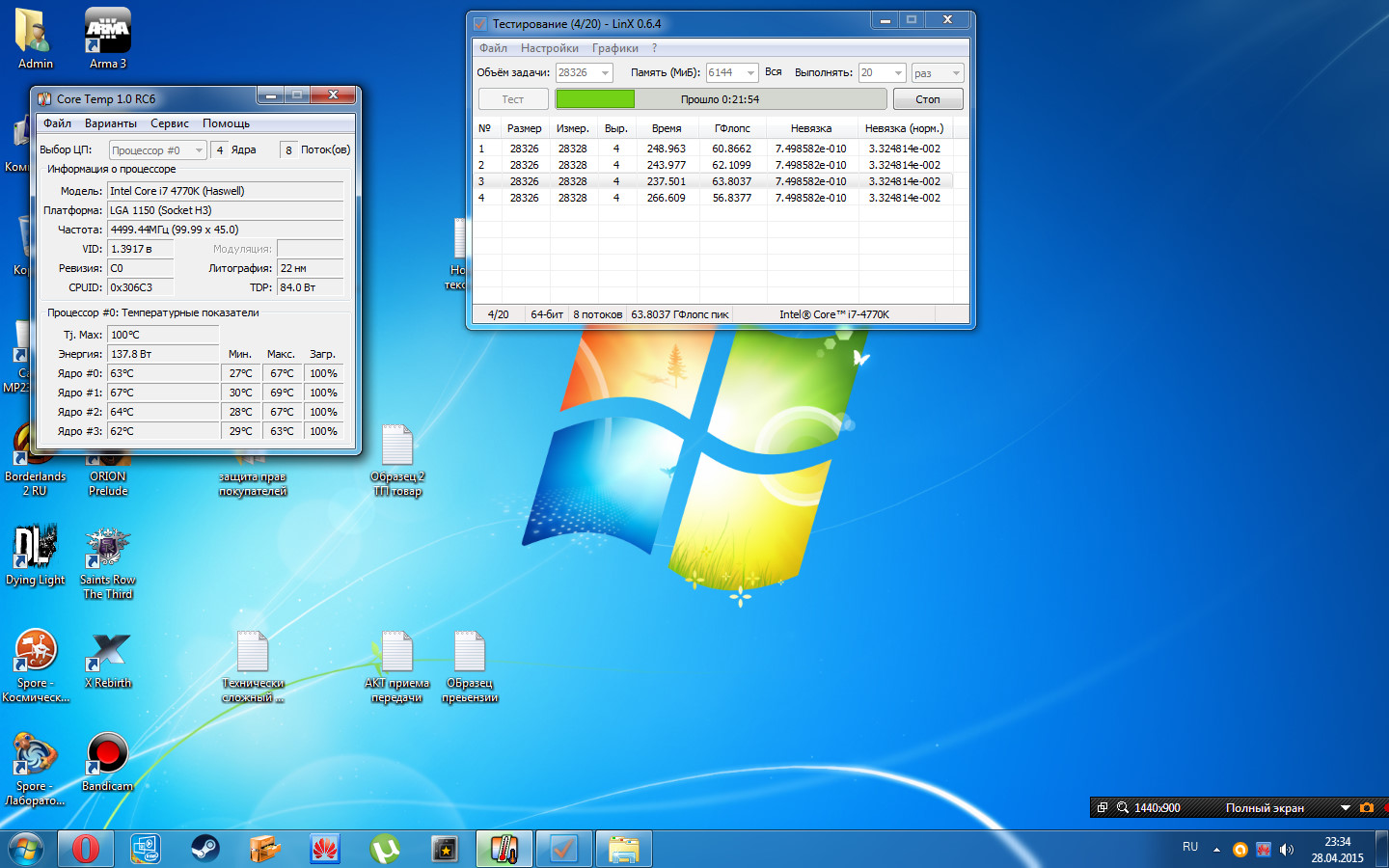Switch to Opera in the taskbar
Screen dimensions: 1389x868
click(x=86, y=850)
